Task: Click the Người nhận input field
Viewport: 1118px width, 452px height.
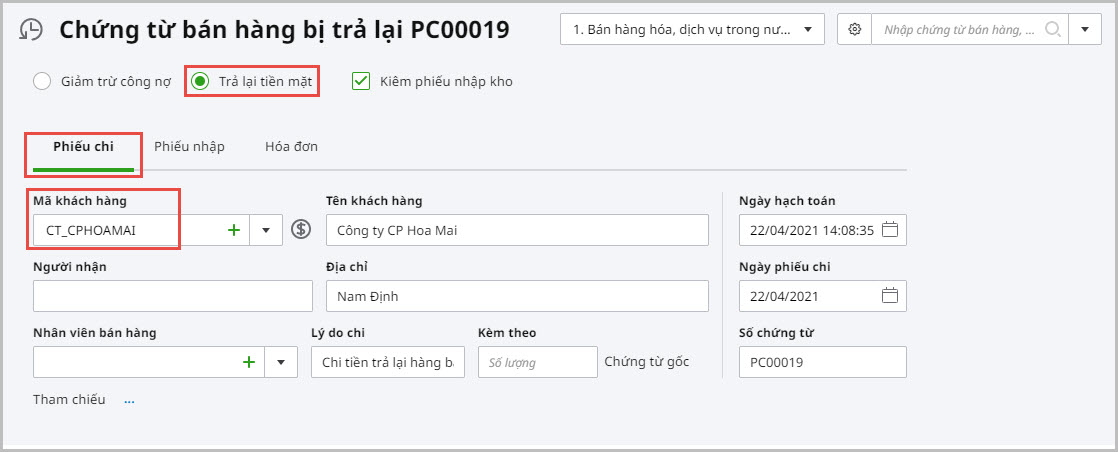Action: point(172,296)
